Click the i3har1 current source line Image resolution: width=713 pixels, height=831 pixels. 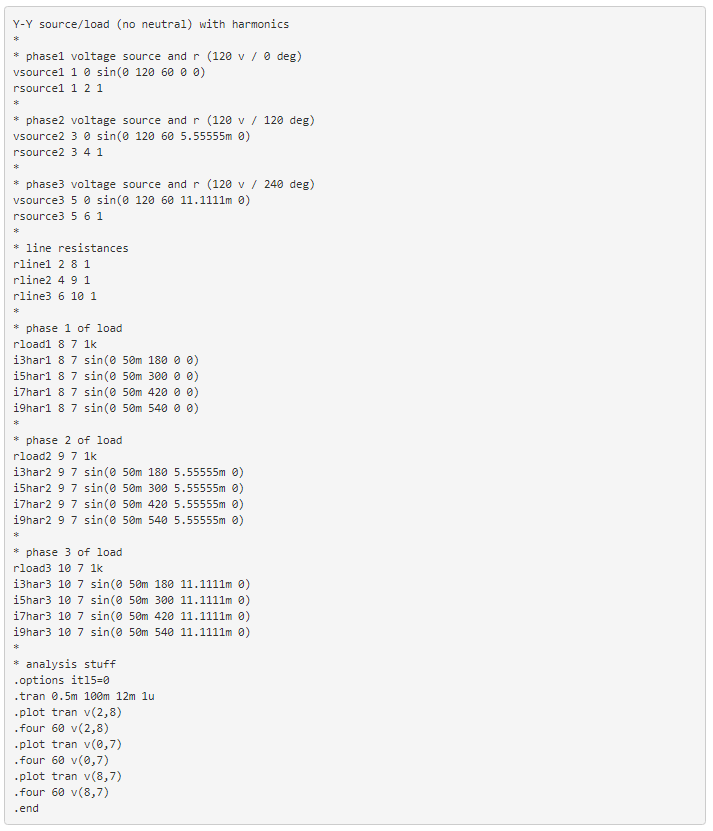click(106, 360)
